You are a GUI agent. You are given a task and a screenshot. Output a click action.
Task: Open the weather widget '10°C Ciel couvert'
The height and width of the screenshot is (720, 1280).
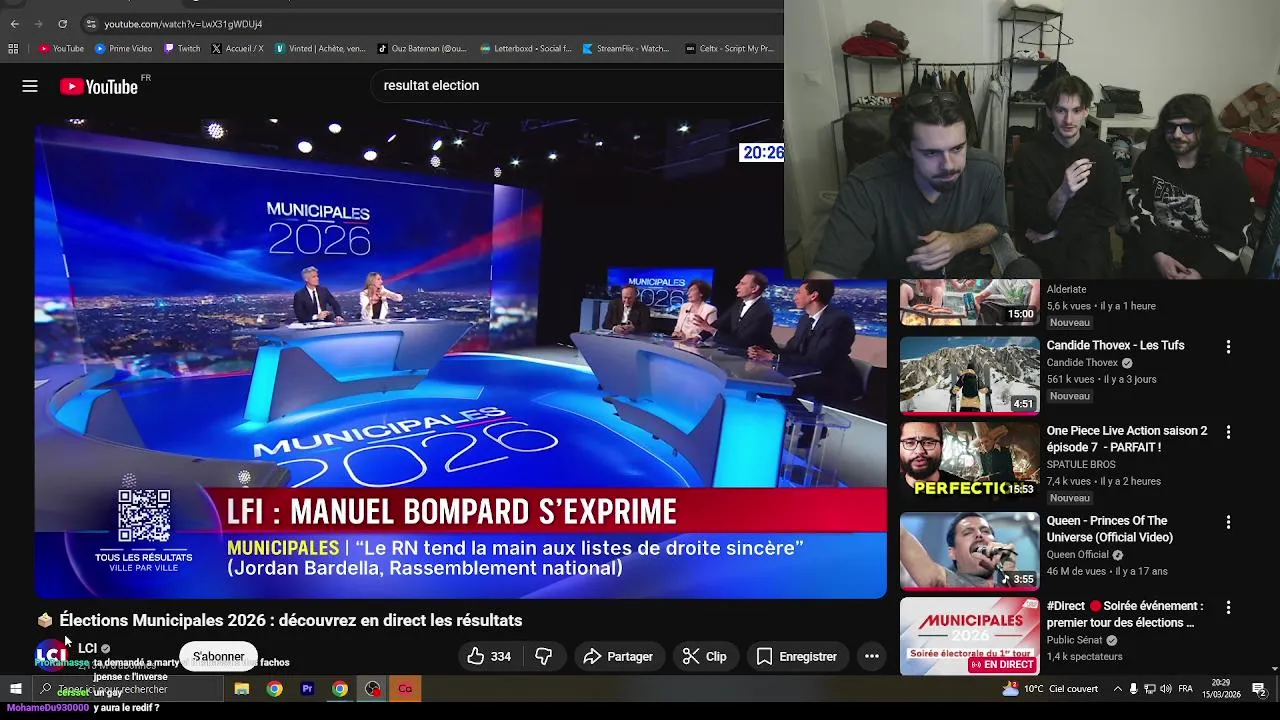click(x=1050, y=689)
